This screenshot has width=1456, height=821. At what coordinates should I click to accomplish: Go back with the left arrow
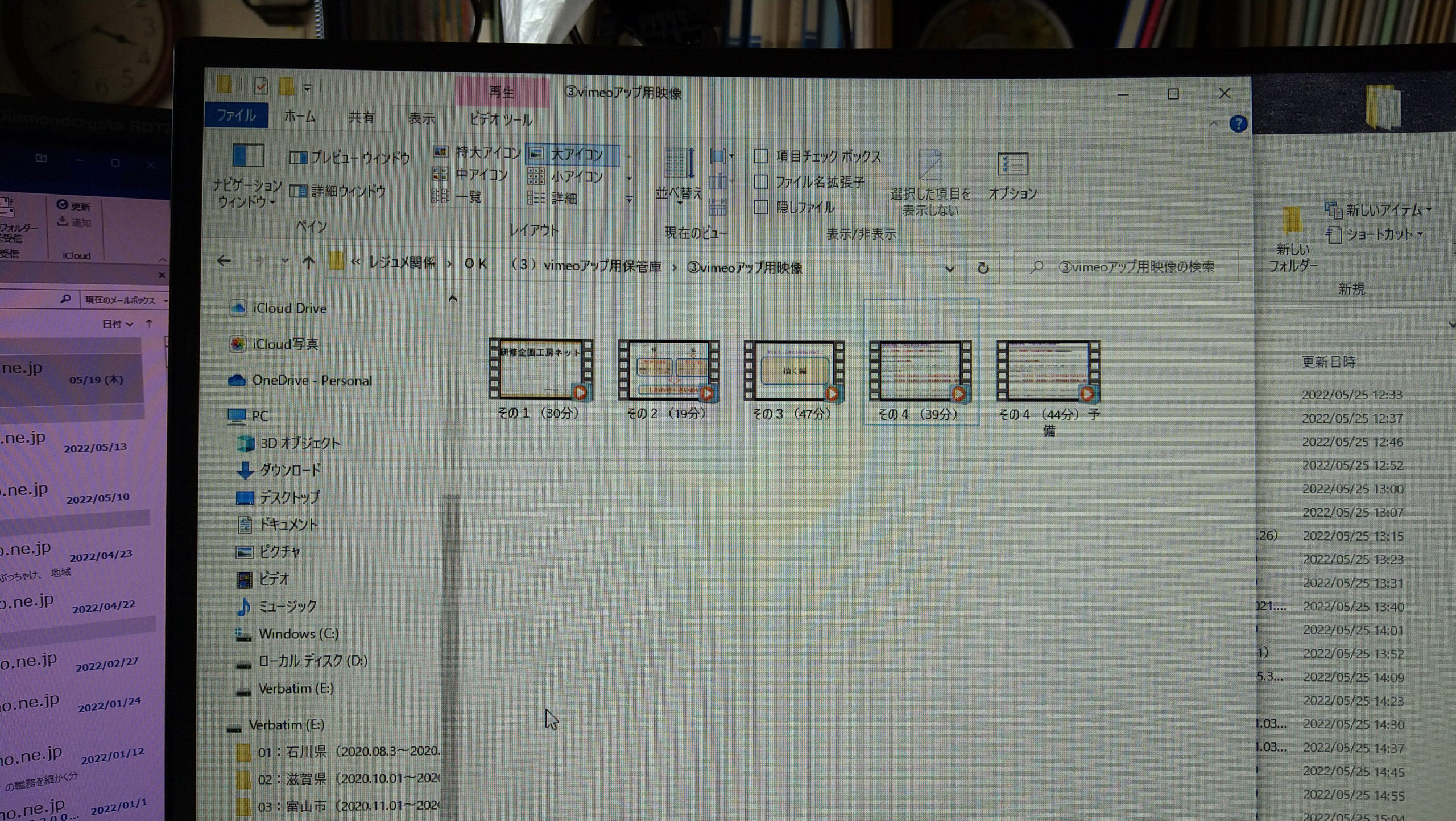(224, 261)
